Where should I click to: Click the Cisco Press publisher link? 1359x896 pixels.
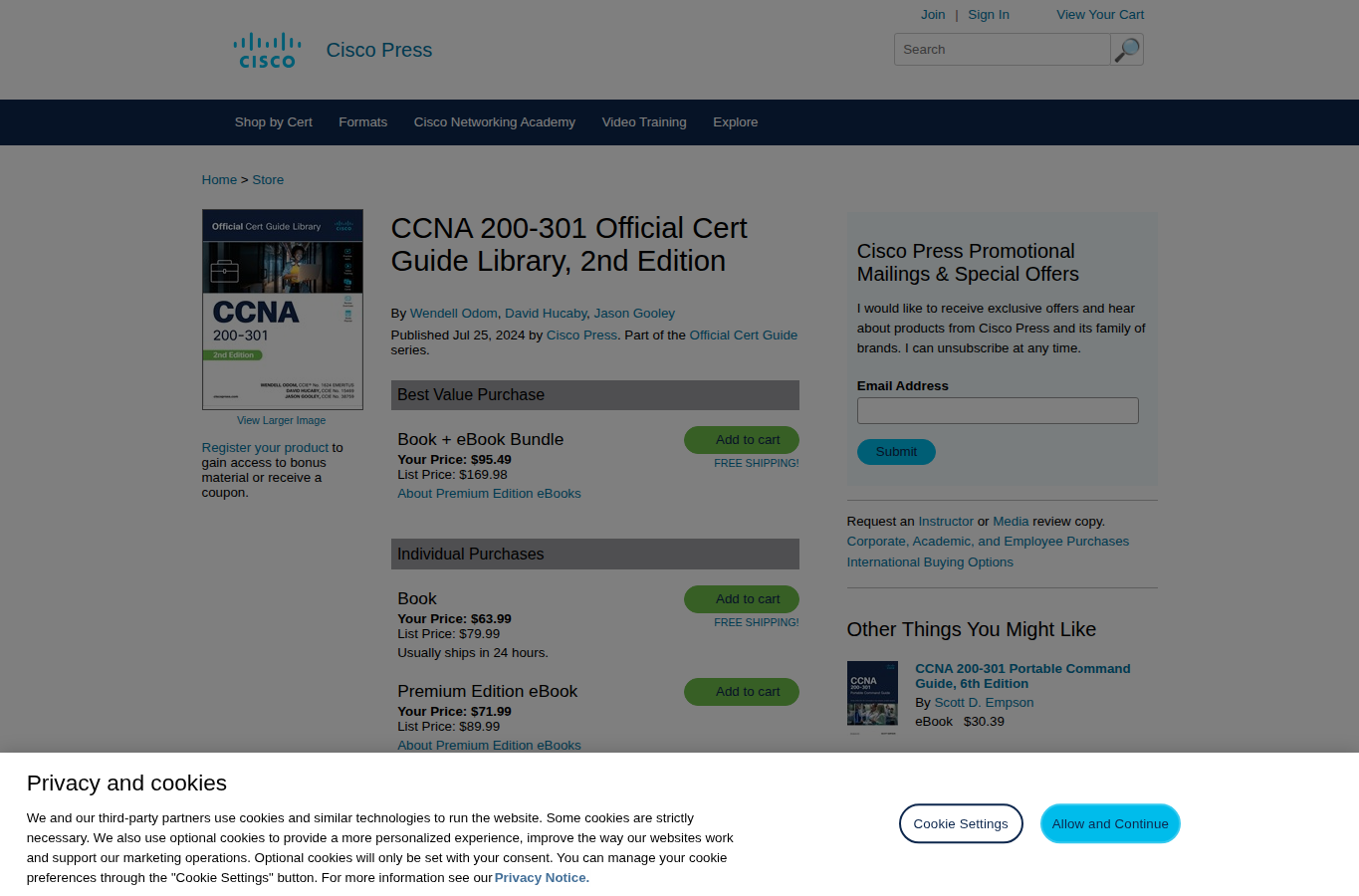[581, 336]
